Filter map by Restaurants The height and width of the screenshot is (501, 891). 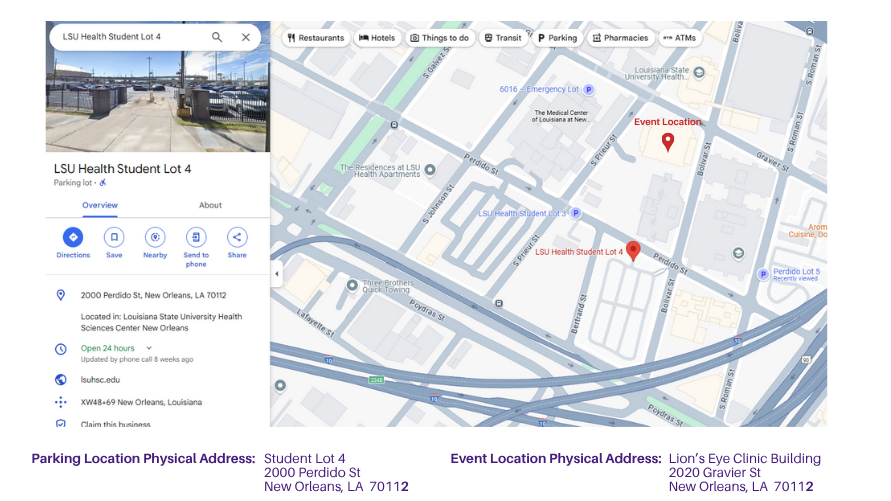click(316, 38)
